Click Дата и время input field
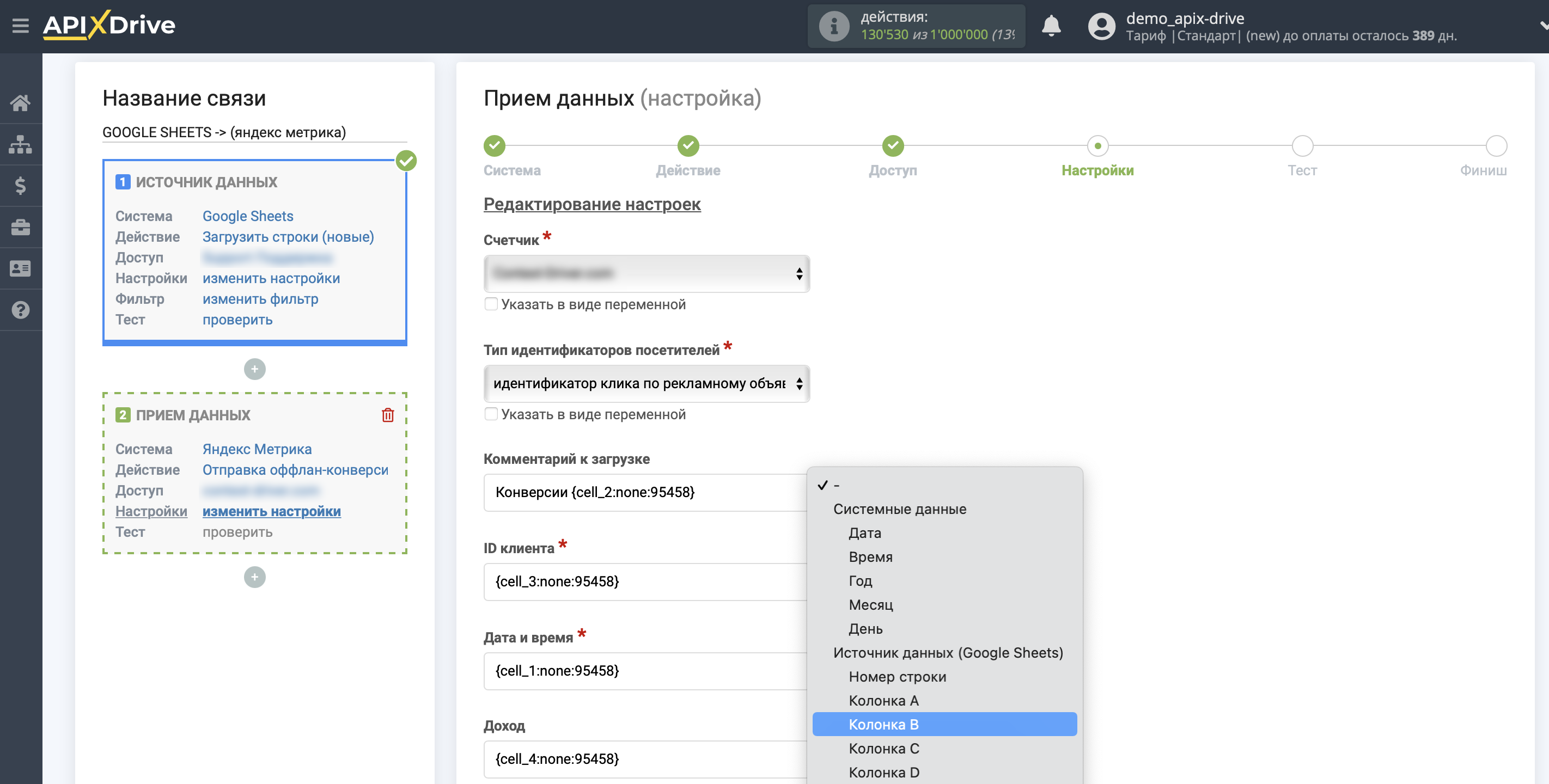The height and width of the screenshot is (784, 1549). pyautogui.click(x=645, y=671)
